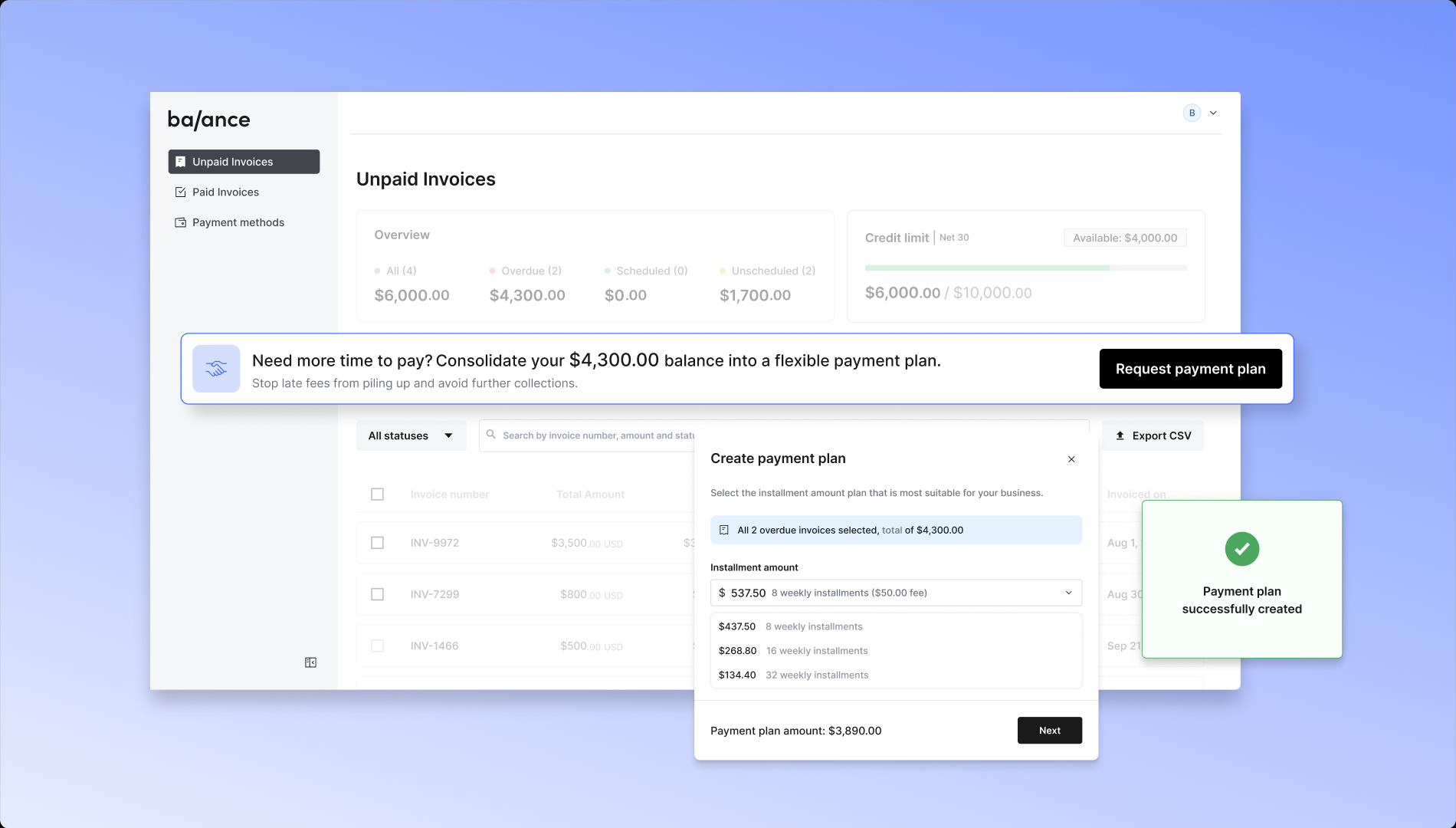Close the Create payment plan dialog

[x=1071, y=459]
